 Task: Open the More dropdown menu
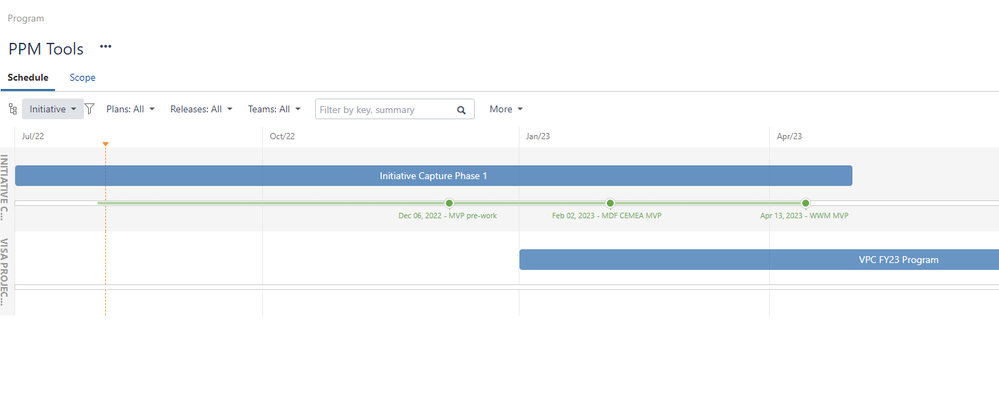506,109
